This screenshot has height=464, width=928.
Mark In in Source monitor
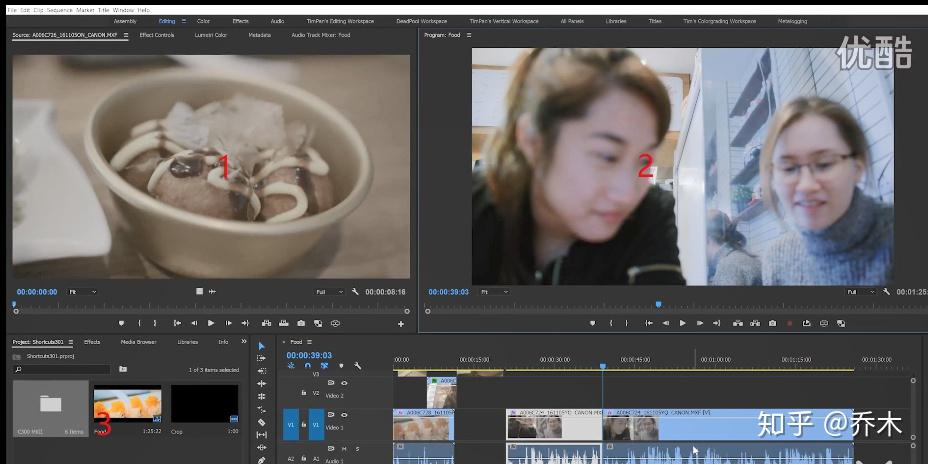tap(140, 323)
